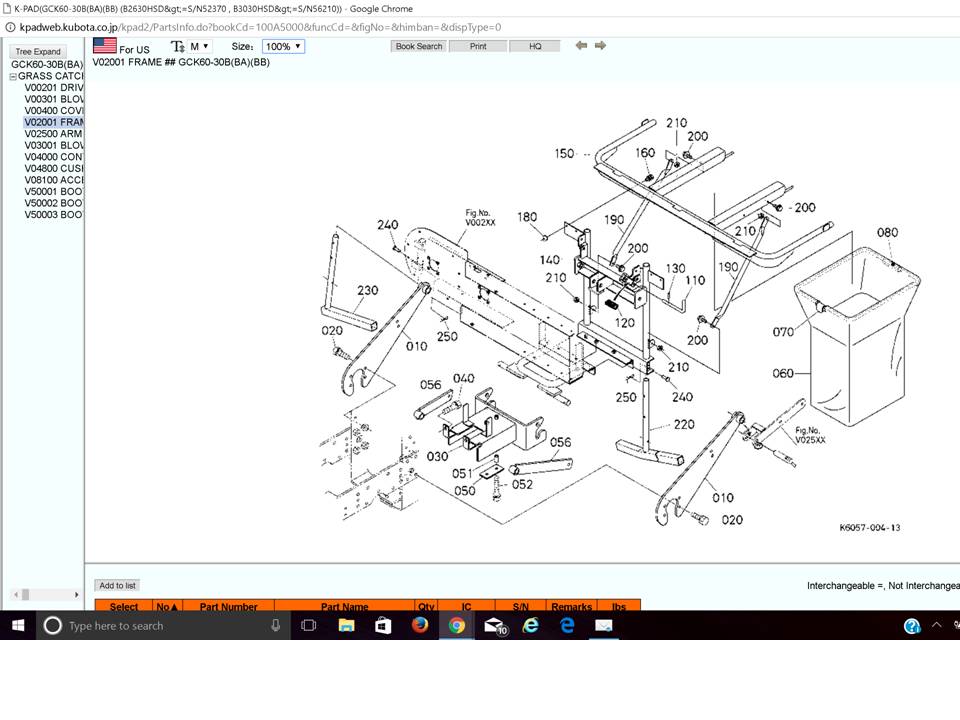
Task: Click Fig.No. V025XX reference label
Action: pos(810,435)
